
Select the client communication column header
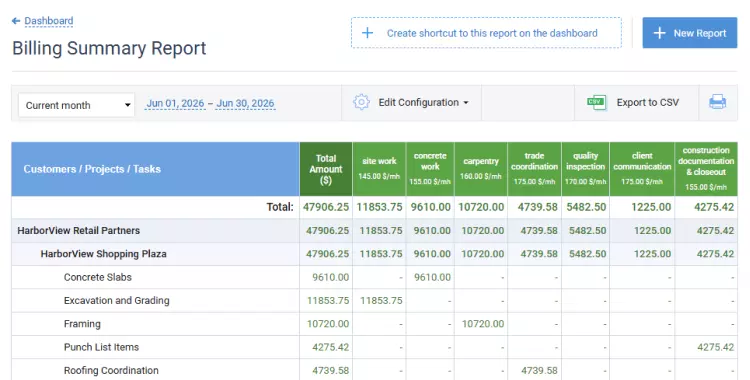642,169
